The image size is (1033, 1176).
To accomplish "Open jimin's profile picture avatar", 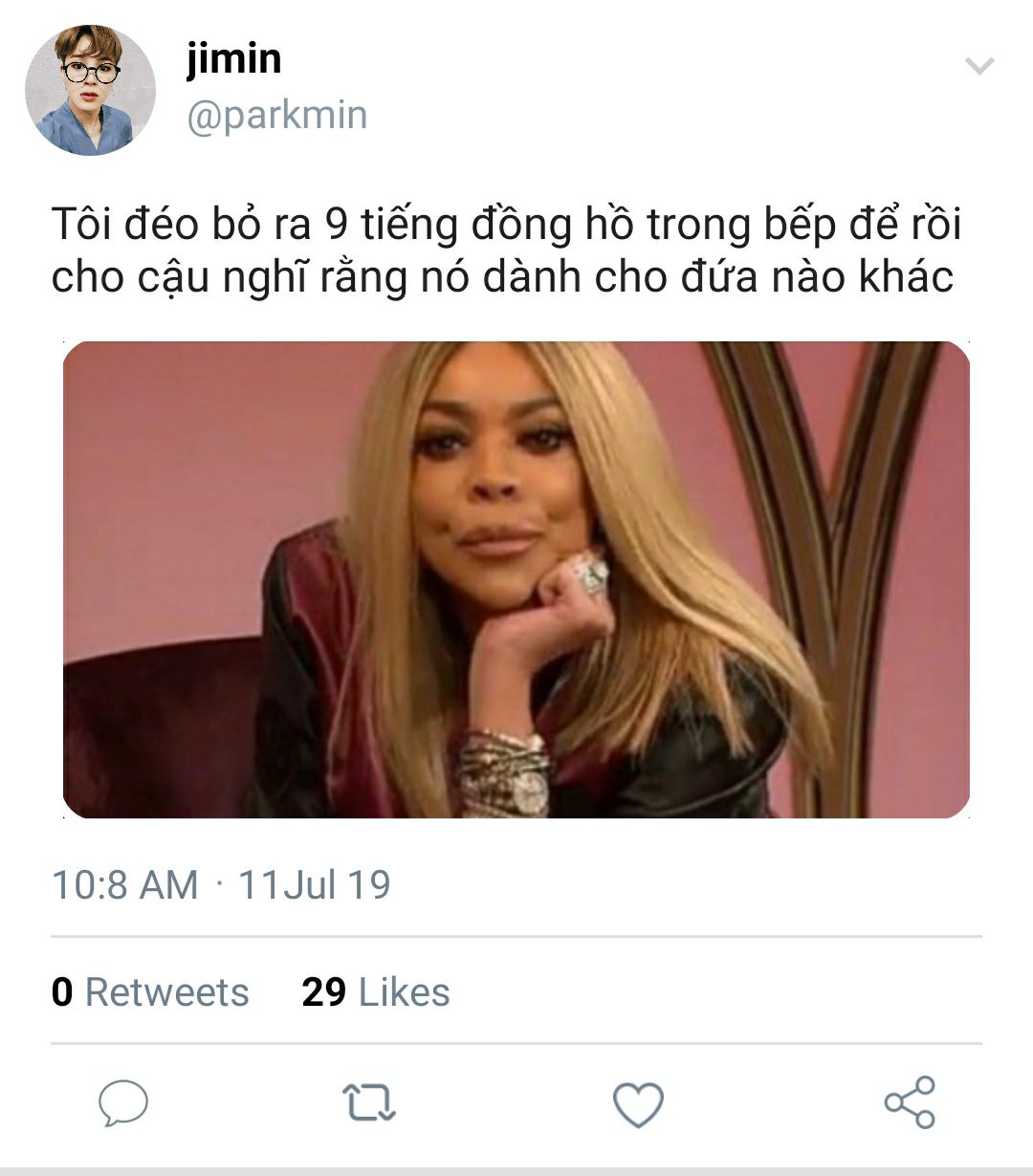I will point(90,90).
